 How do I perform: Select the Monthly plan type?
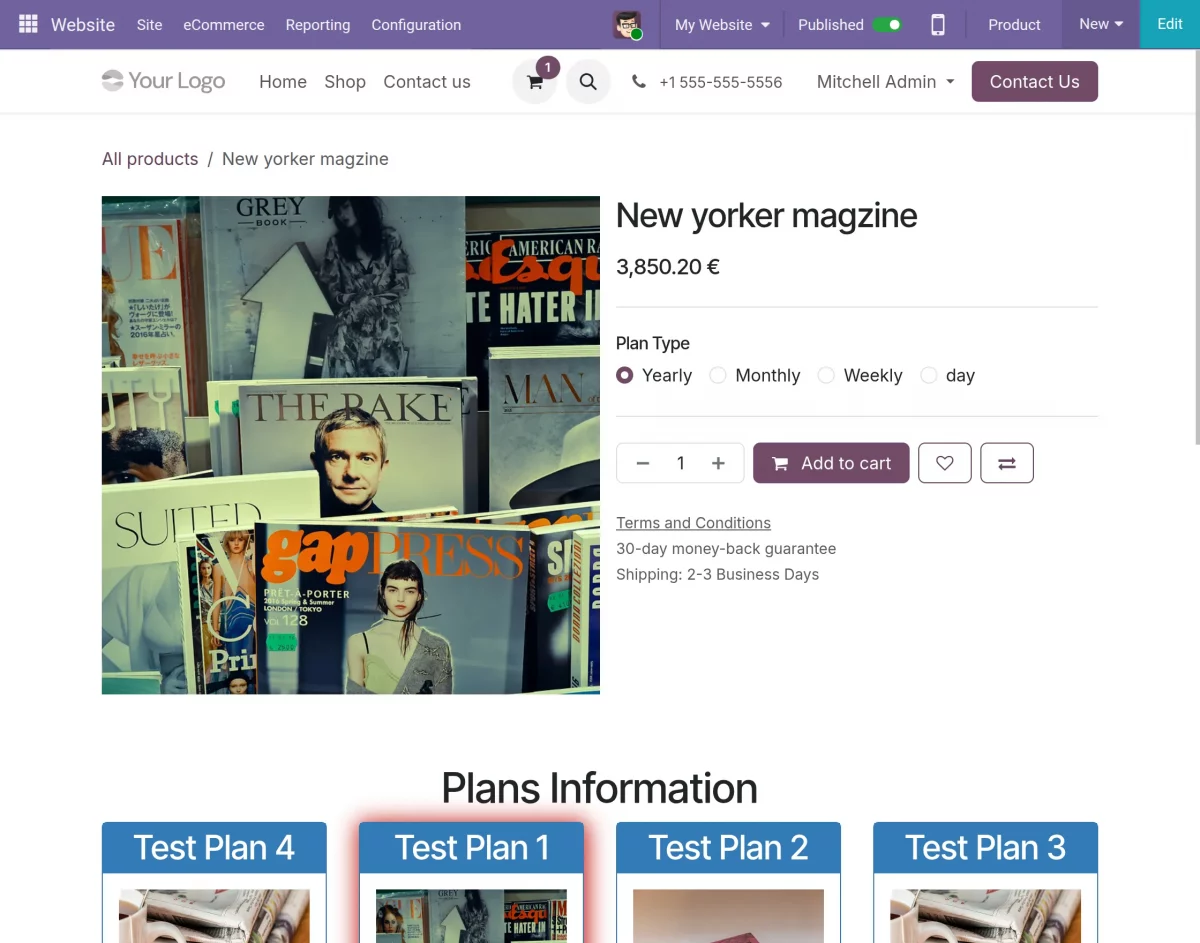tap(717, 375)
